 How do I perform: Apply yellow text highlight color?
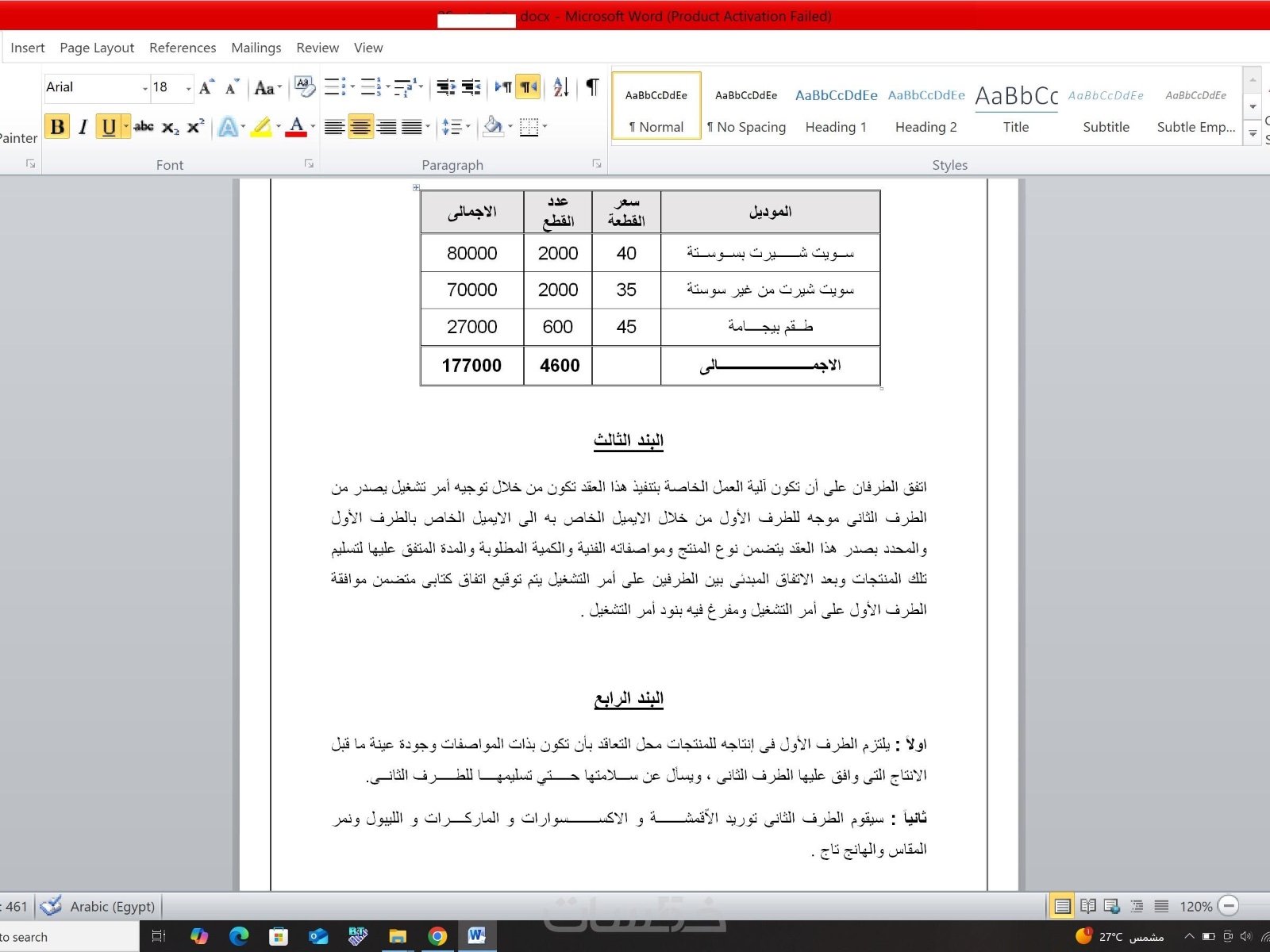[x=261, y=127]
